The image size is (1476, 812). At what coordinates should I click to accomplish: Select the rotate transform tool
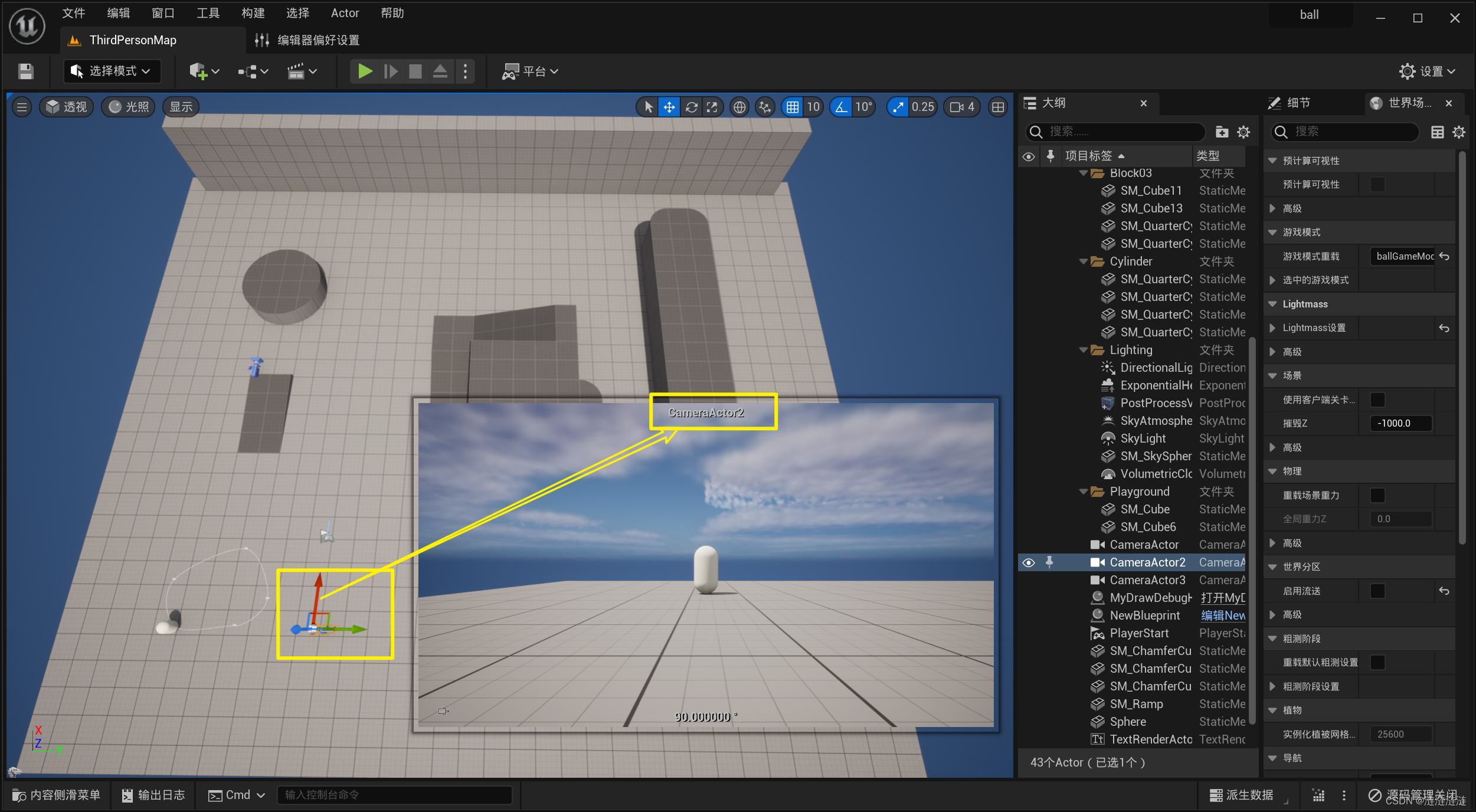(691, 107)
